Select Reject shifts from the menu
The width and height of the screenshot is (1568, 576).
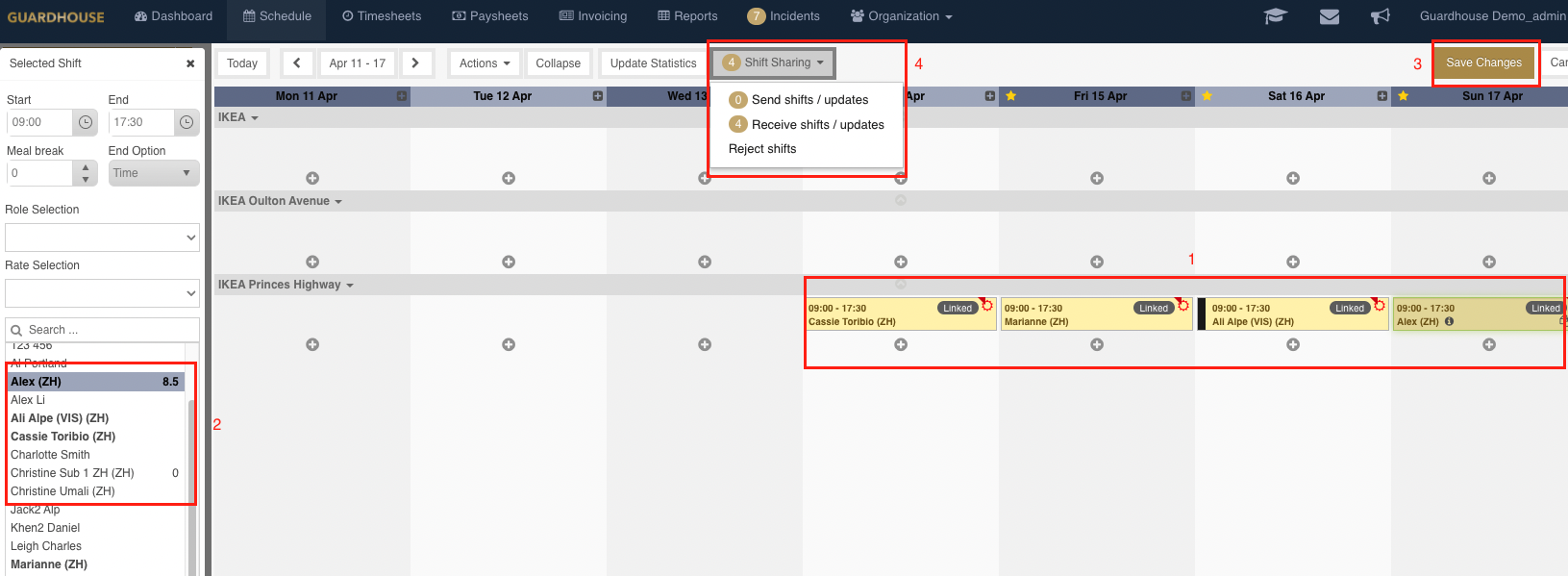(x=762, y=149)
